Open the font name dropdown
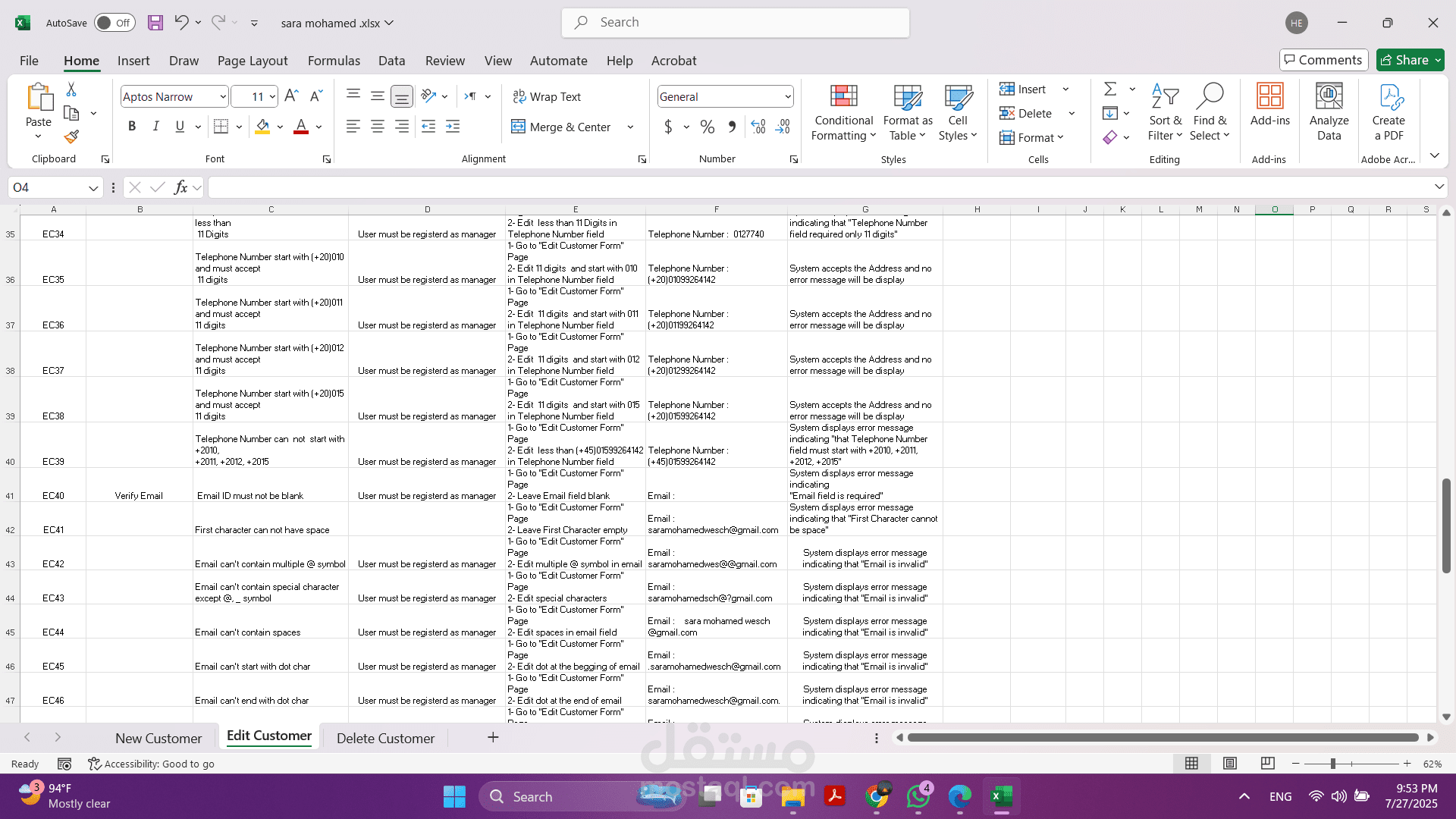The image size is (1456, 819). click(222, 97)
